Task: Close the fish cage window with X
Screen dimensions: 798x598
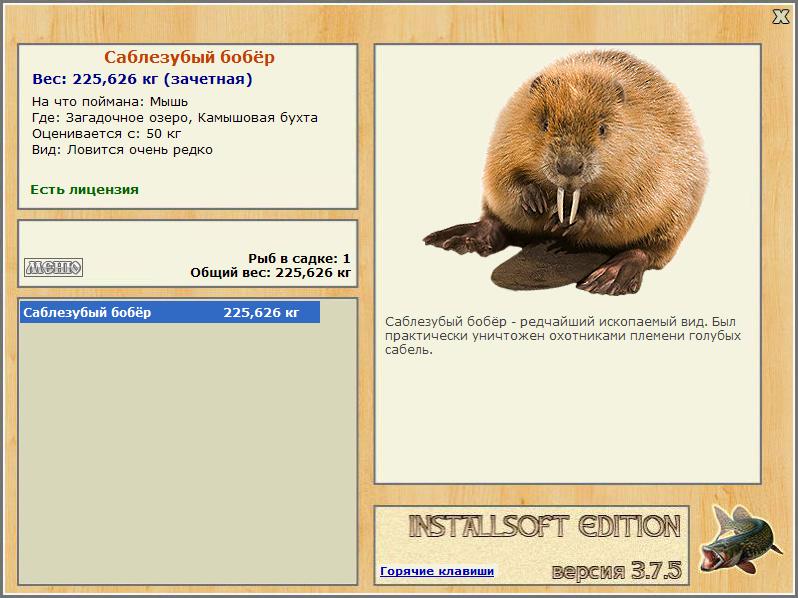Action: [780, 16]
